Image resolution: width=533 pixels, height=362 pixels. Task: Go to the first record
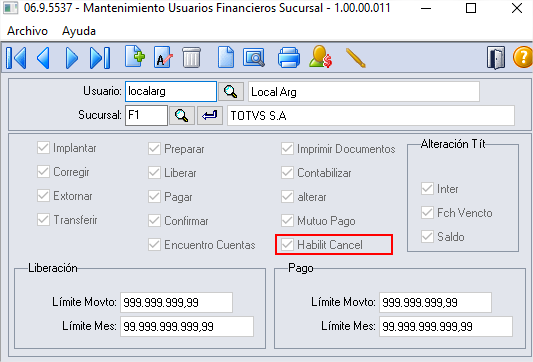(16, 58)
